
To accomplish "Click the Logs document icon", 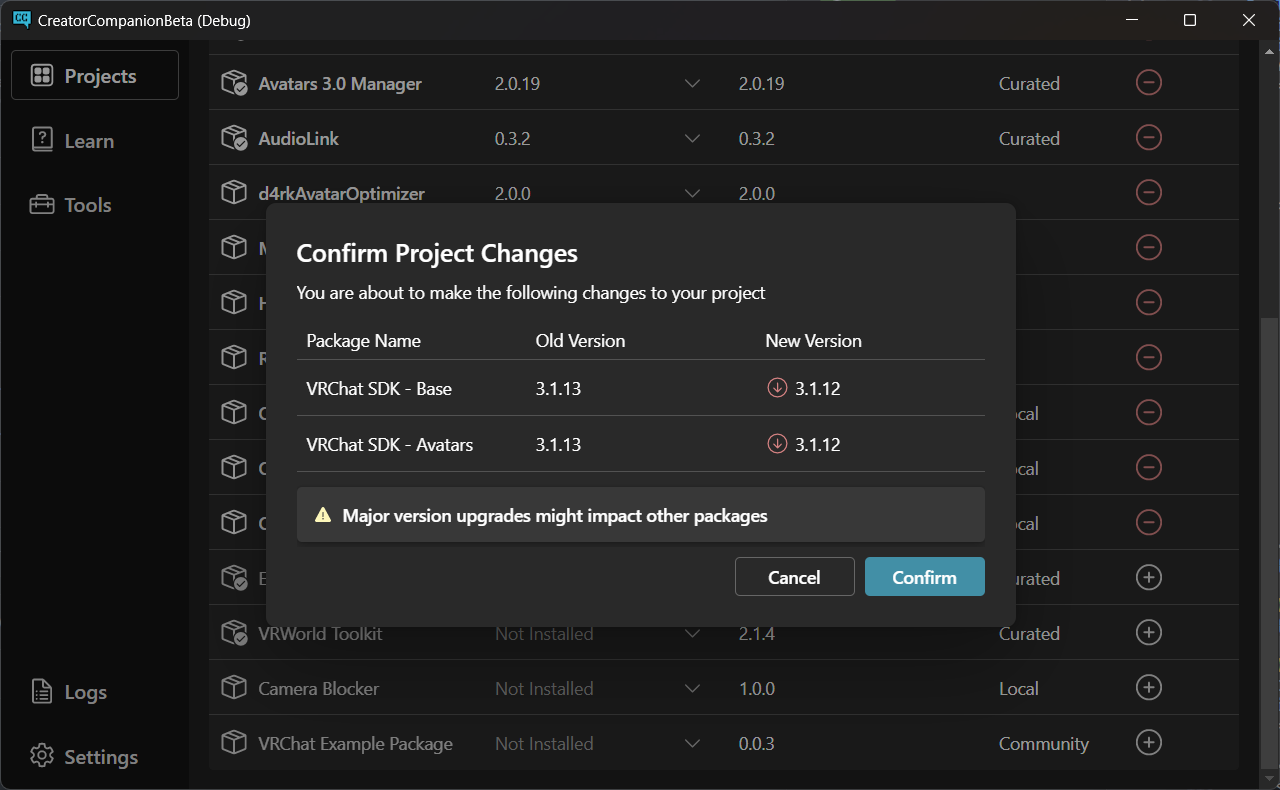I will pyautogui.click(x=41, y=691).
